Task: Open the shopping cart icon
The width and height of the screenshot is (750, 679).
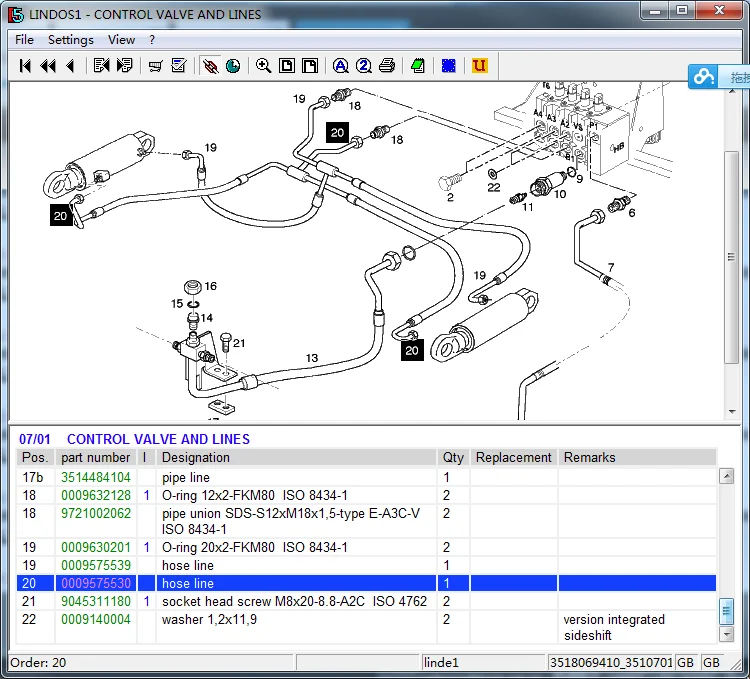Action: coord(155,66)
